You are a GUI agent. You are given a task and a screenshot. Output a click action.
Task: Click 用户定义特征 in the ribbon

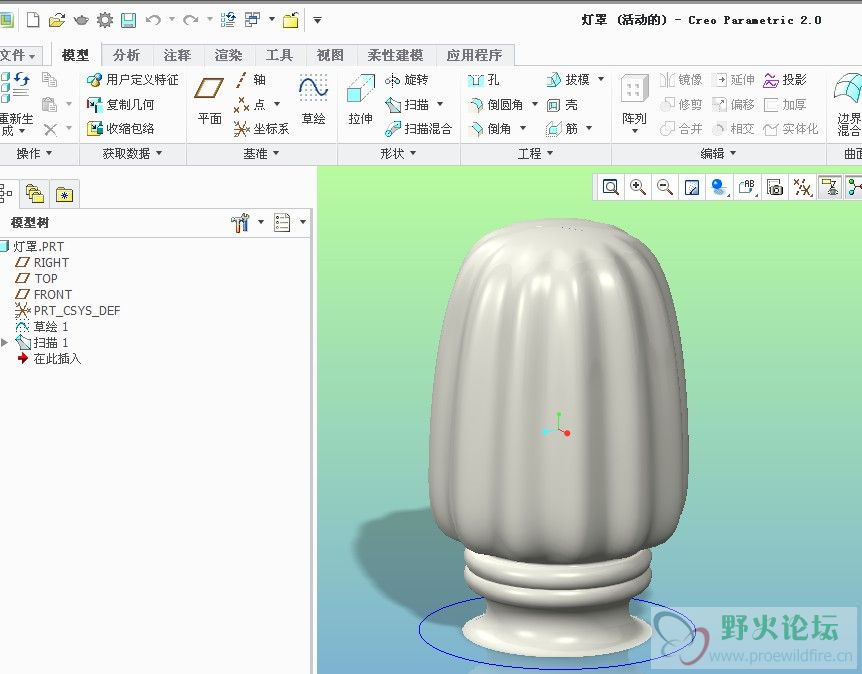point(132,80)
